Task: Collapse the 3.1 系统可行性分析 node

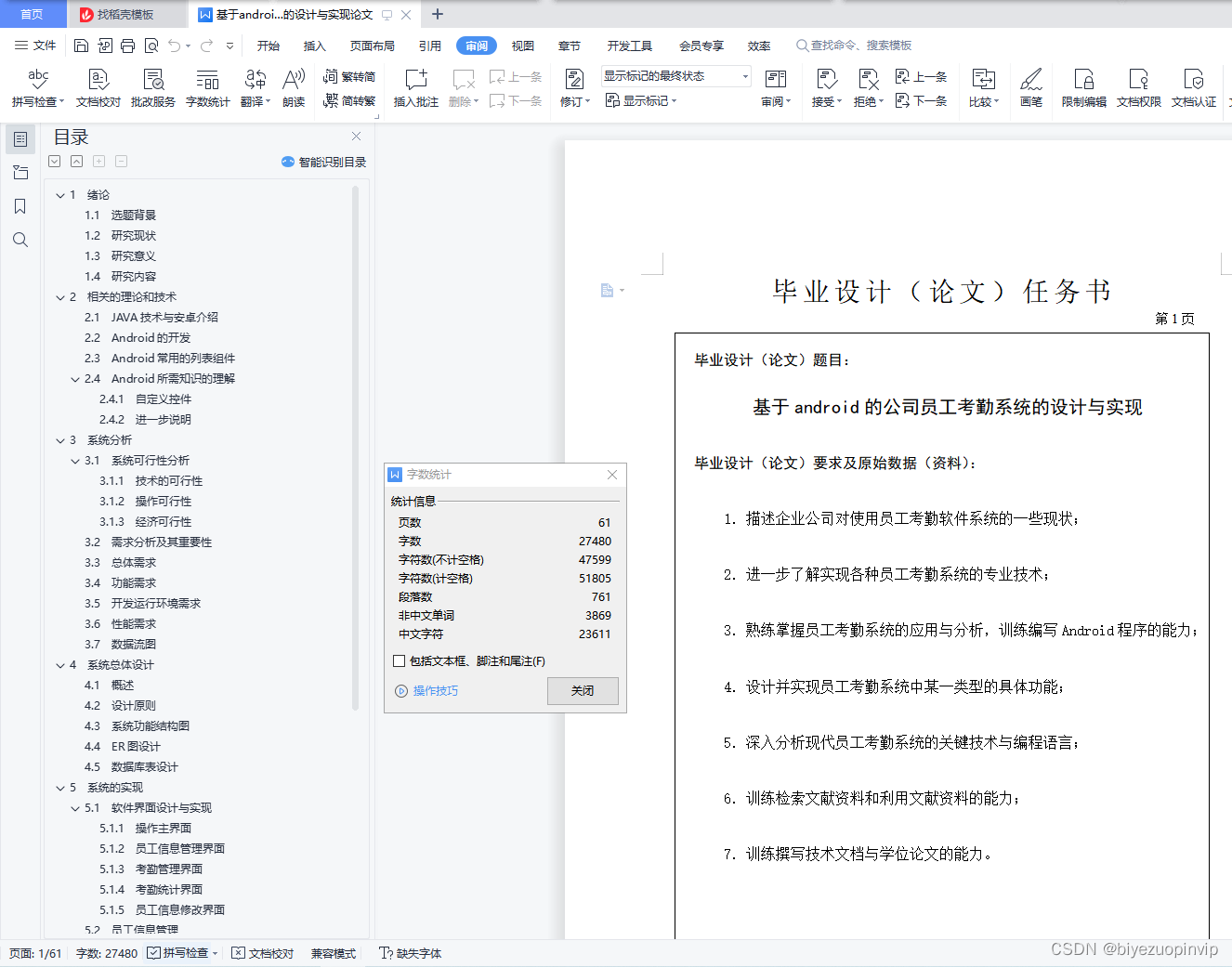Action: (75, 461)
